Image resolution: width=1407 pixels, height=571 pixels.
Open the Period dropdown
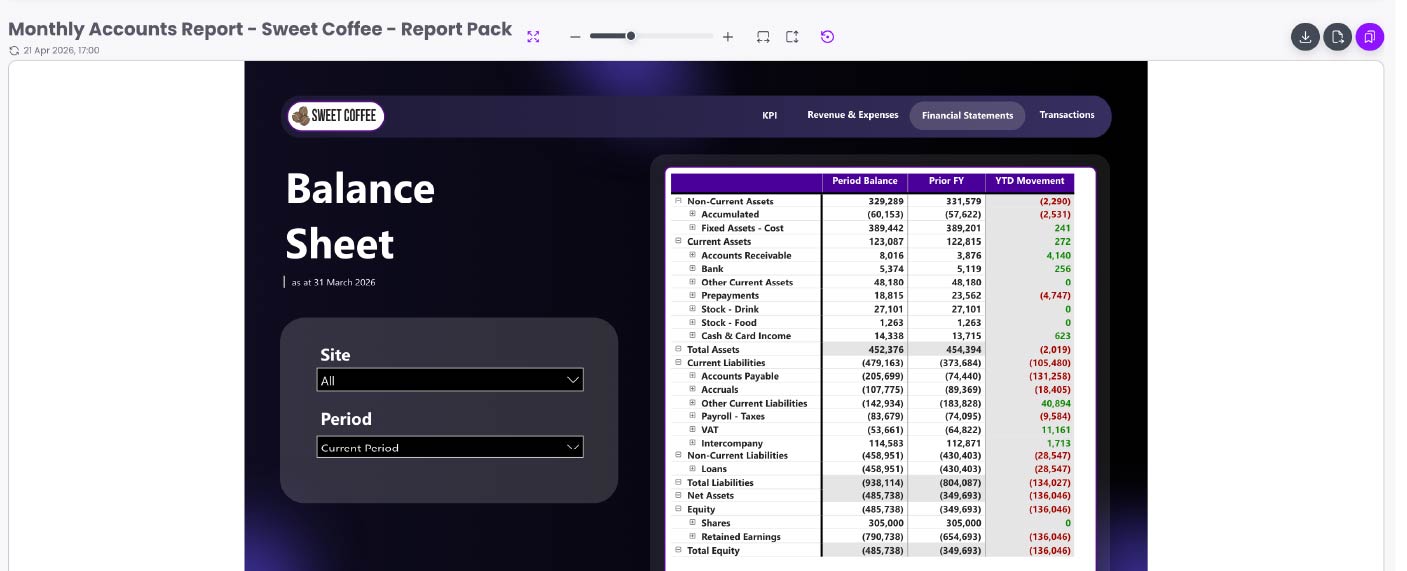(450, 447)
